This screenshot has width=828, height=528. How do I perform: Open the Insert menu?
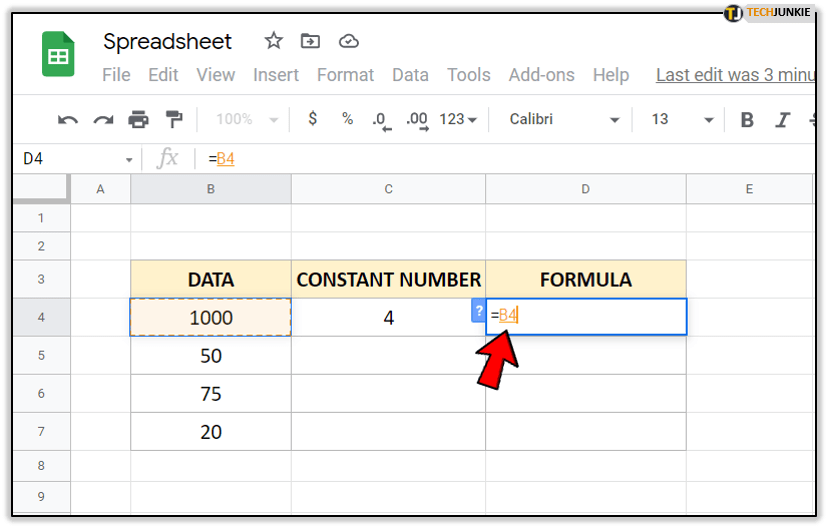click(x=276, y=75)
